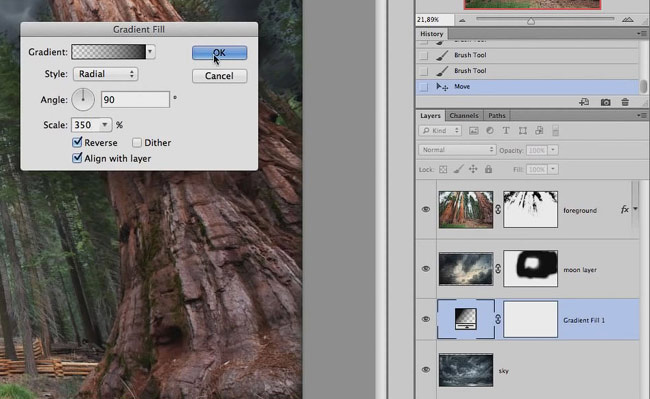The width and height of the screenshot is (650, 399).
Task: Open the gradient preset picker arrow
Action: [x=150, y=52]
